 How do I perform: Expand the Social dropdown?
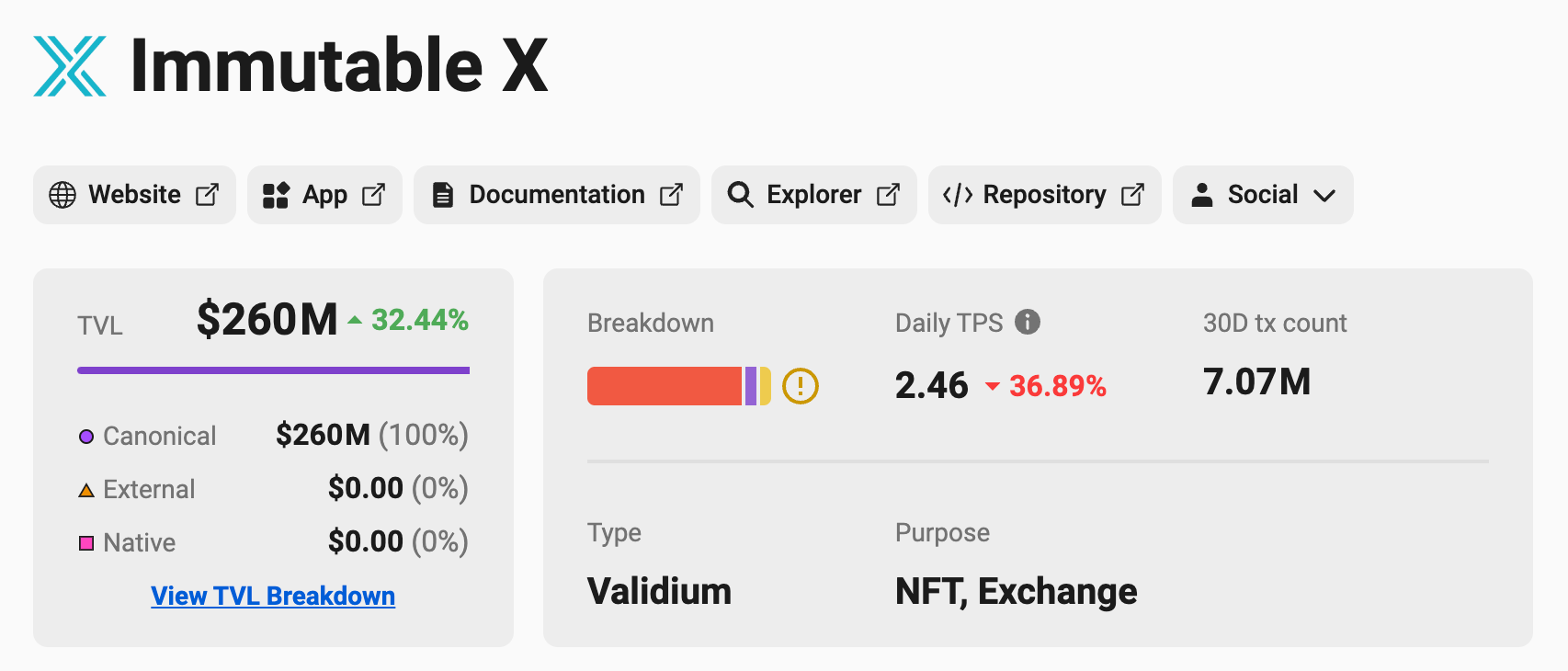coord(1263,195)
